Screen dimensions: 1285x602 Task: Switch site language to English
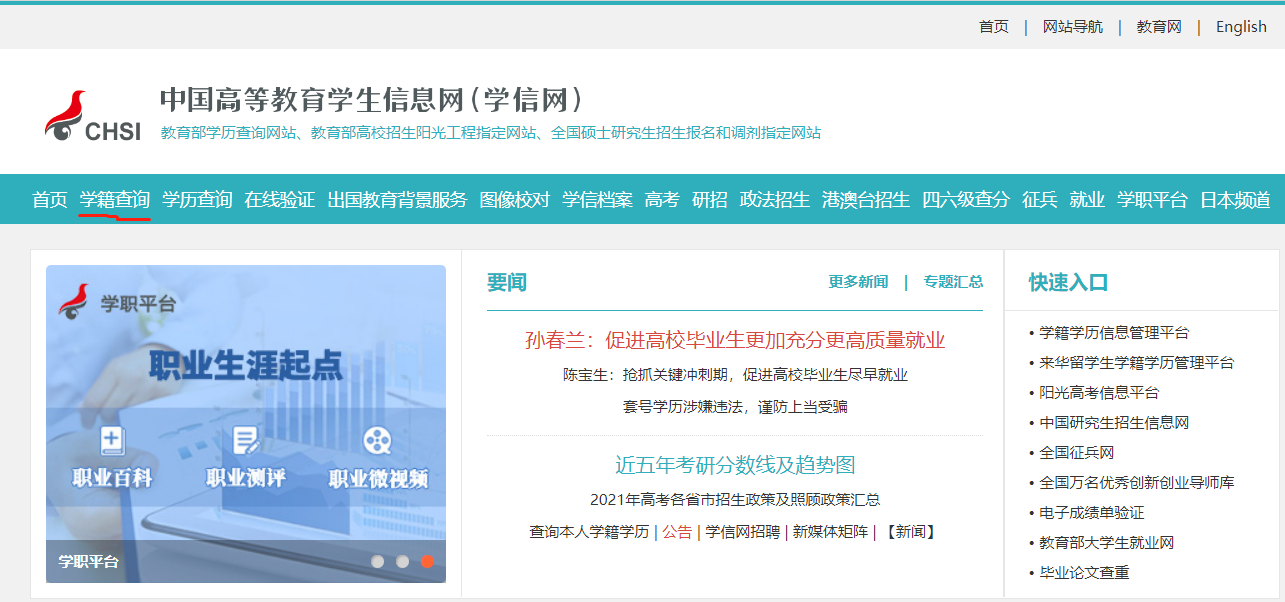[1241, 27]
